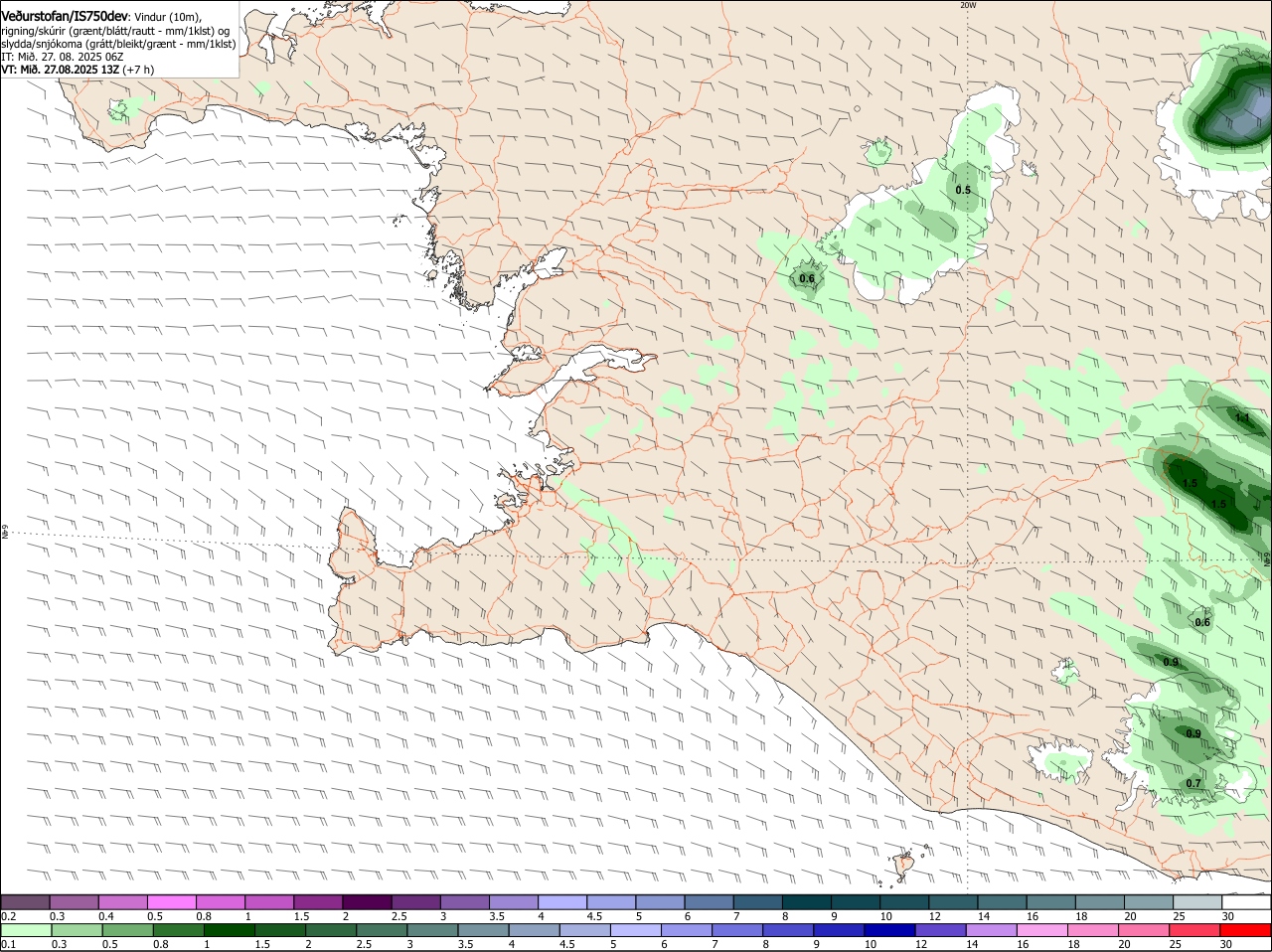Select the grey-green 3 swatch in lower legend row
The image size is (1272, 952).
[x=432, y=930]
